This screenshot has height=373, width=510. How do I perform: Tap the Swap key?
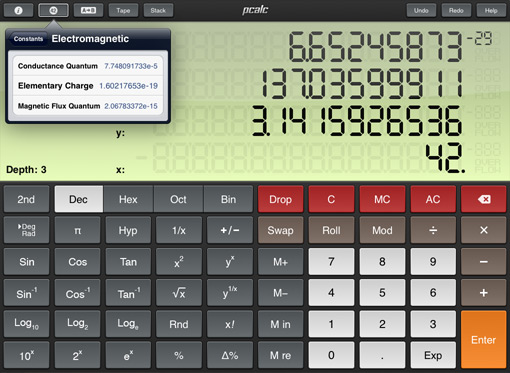click(x=281, y=230)
